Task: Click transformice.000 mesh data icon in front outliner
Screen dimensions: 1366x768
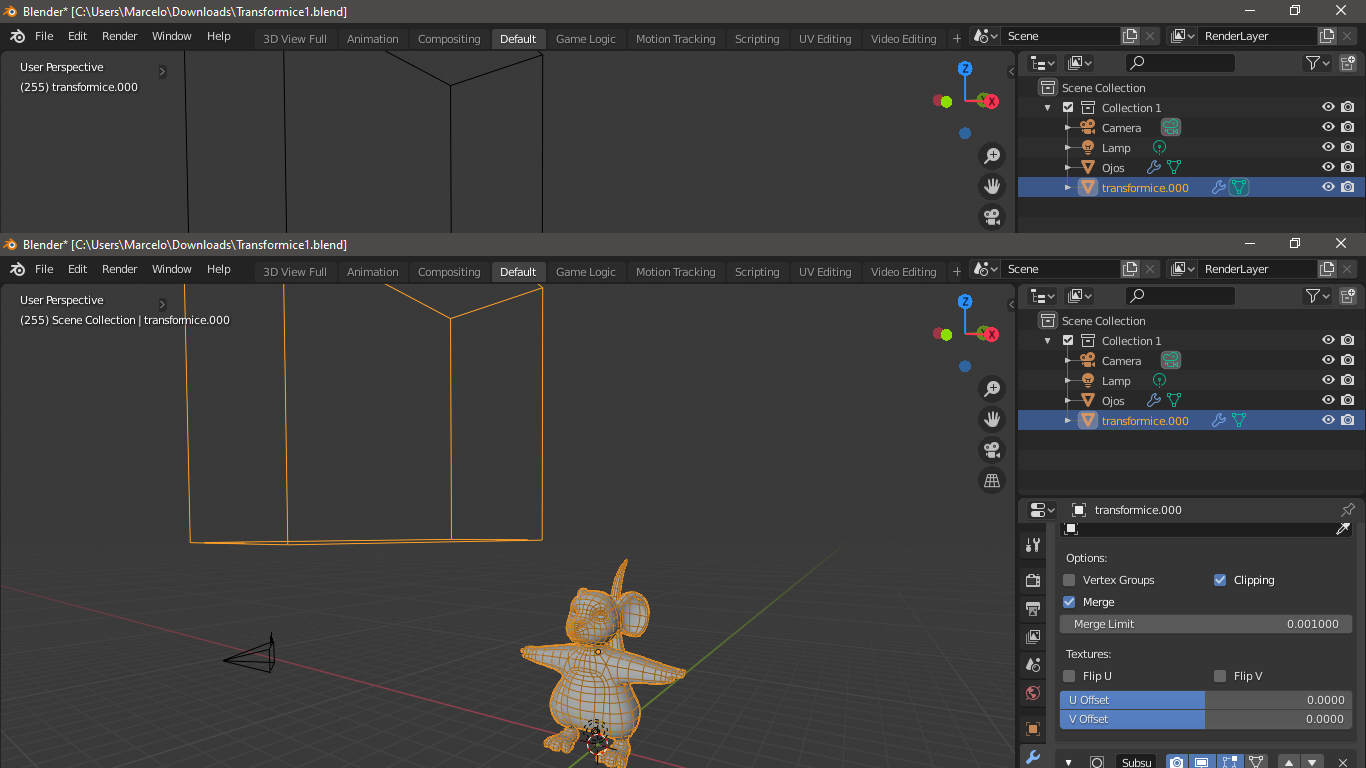Action: [1239, 420]
